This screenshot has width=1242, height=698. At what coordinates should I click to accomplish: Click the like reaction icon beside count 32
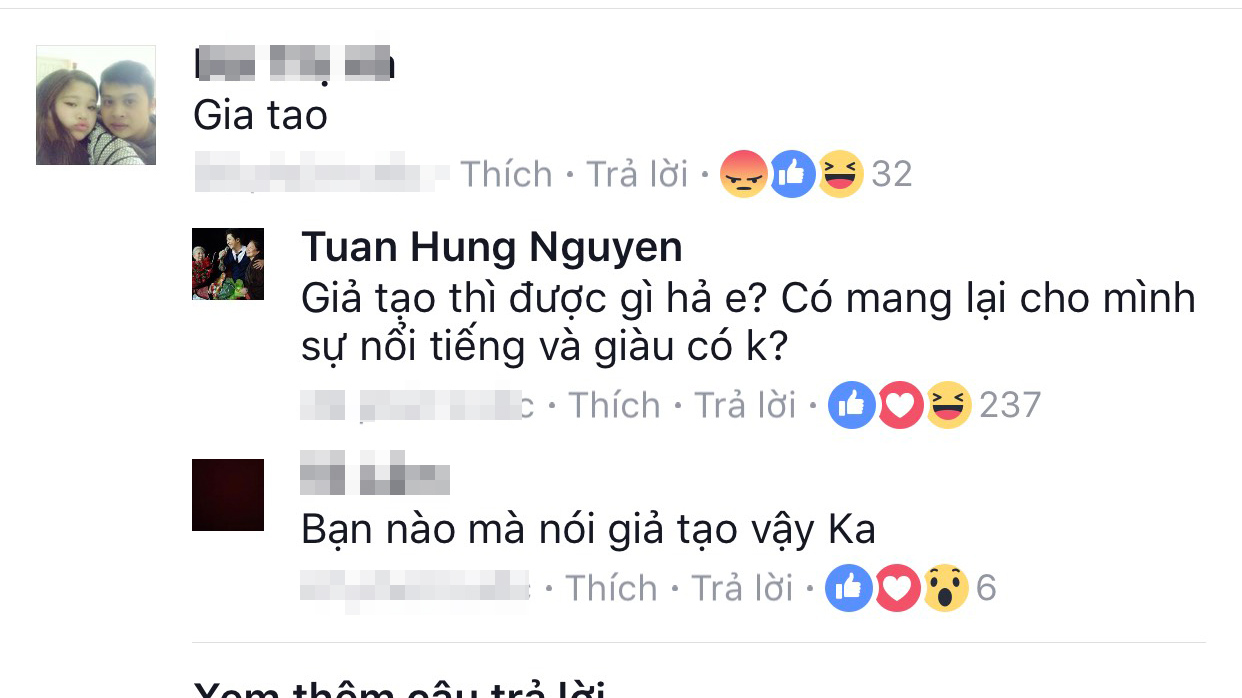point(792,174)
